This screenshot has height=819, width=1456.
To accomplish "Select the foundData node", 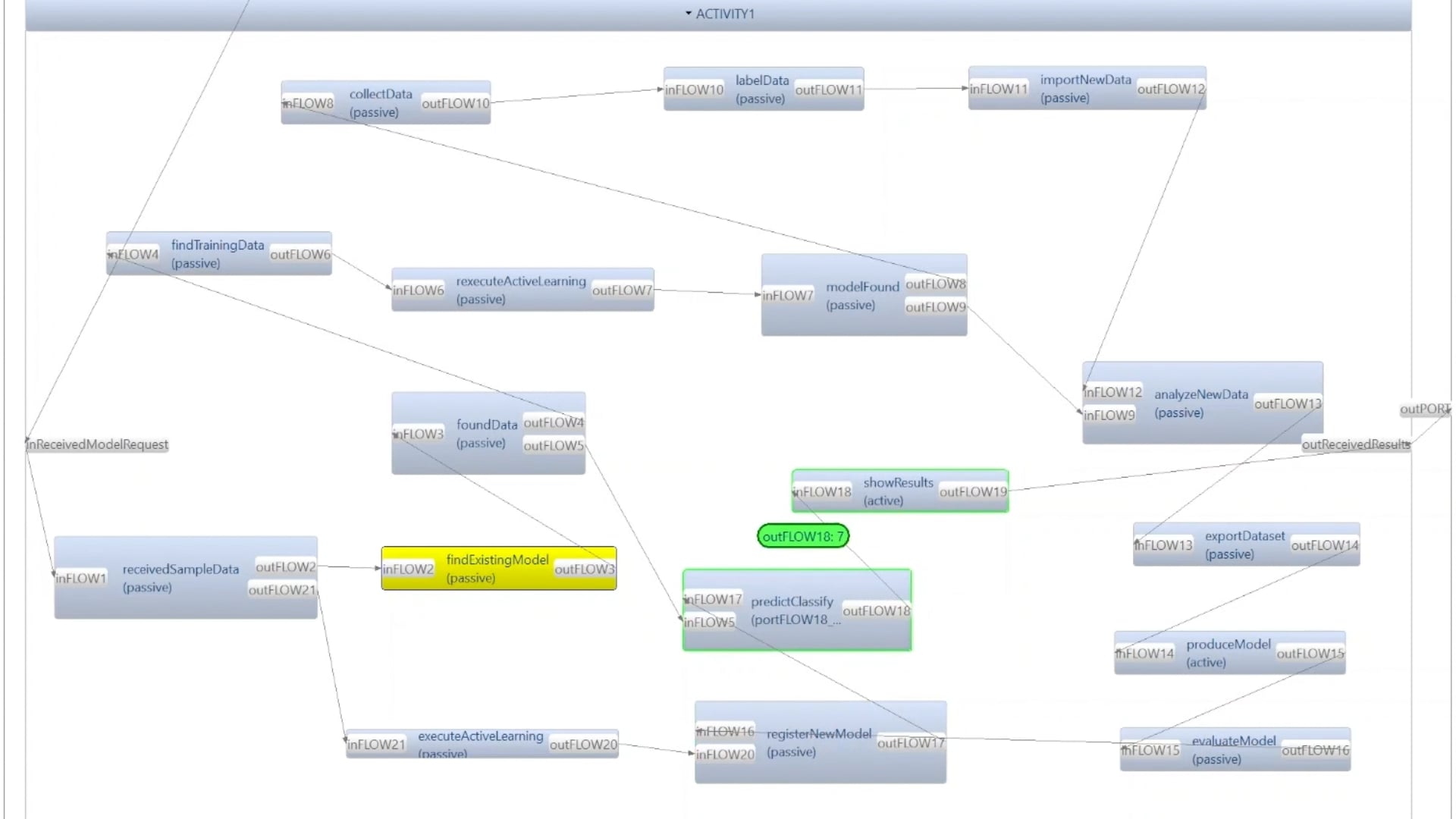I will tap(486, 425).
